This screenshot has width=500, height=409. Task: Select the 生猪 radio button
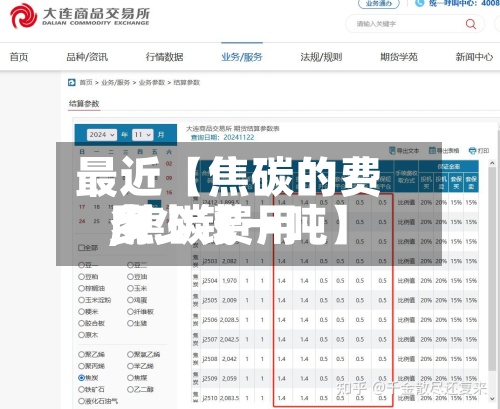(130, 323)
